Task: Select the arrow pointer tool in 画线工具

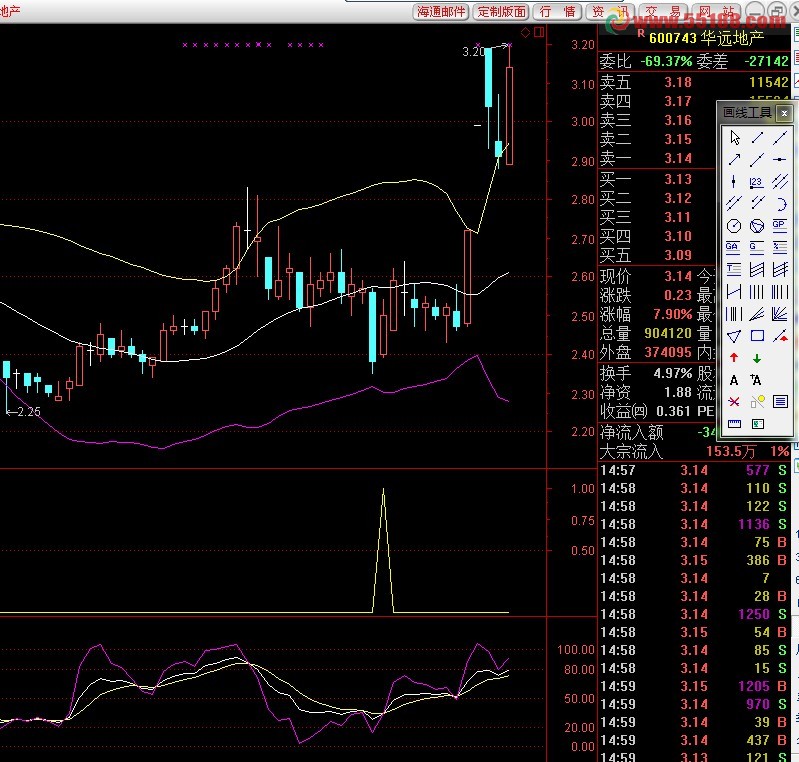Action: tap(734, 138)
